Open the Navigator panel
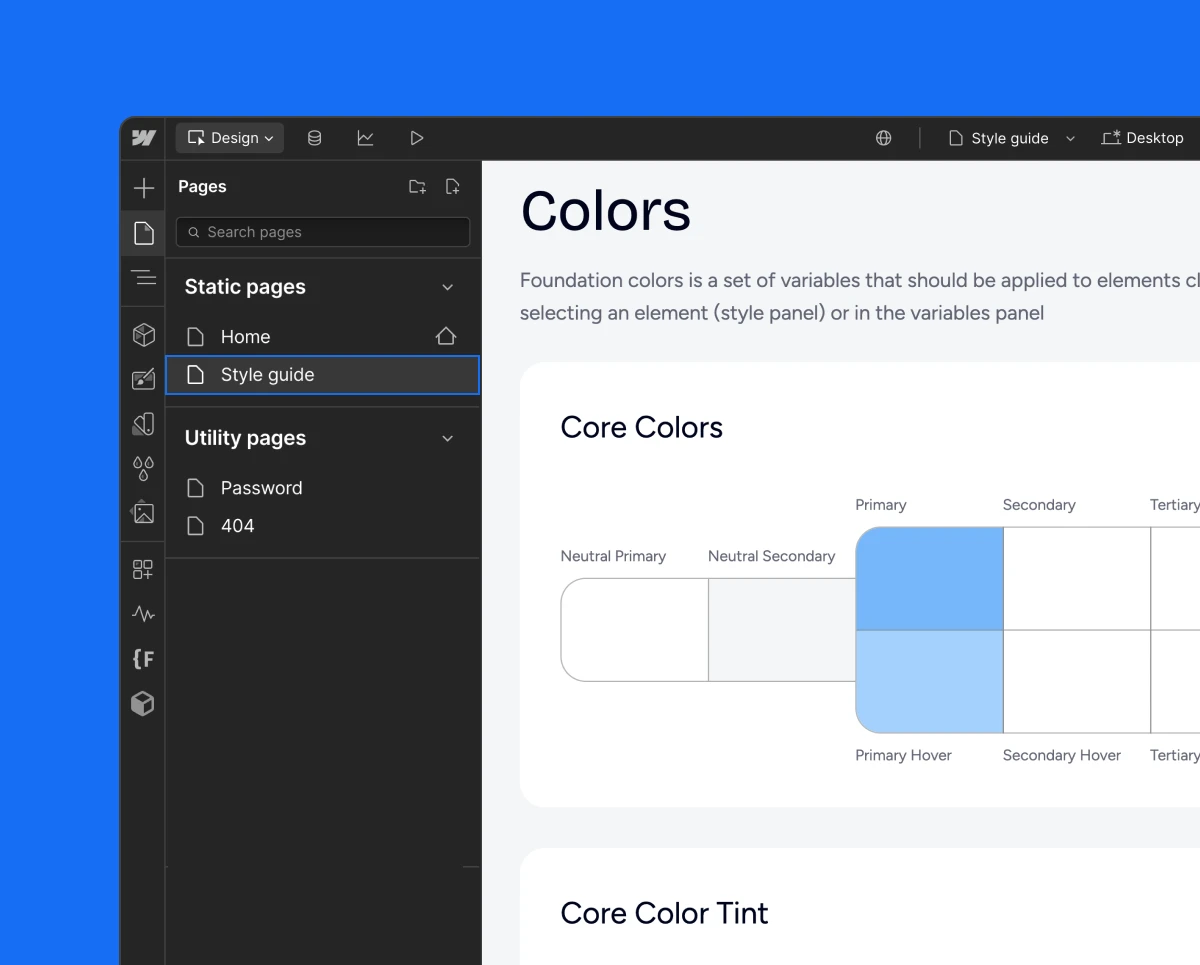Image resolution: width=1200 pixels, height=965 pixels. click(x=144, y=278)
